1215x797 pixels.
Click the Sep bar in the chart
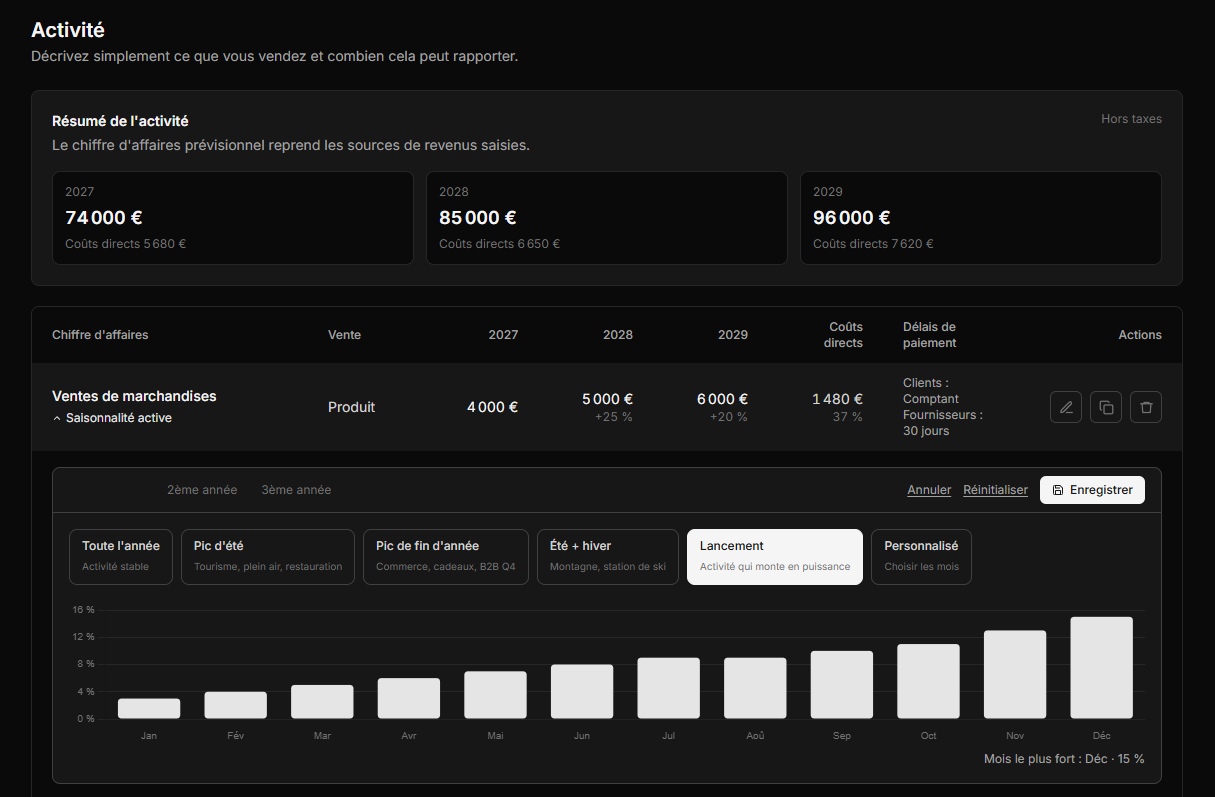coord(842,684)
